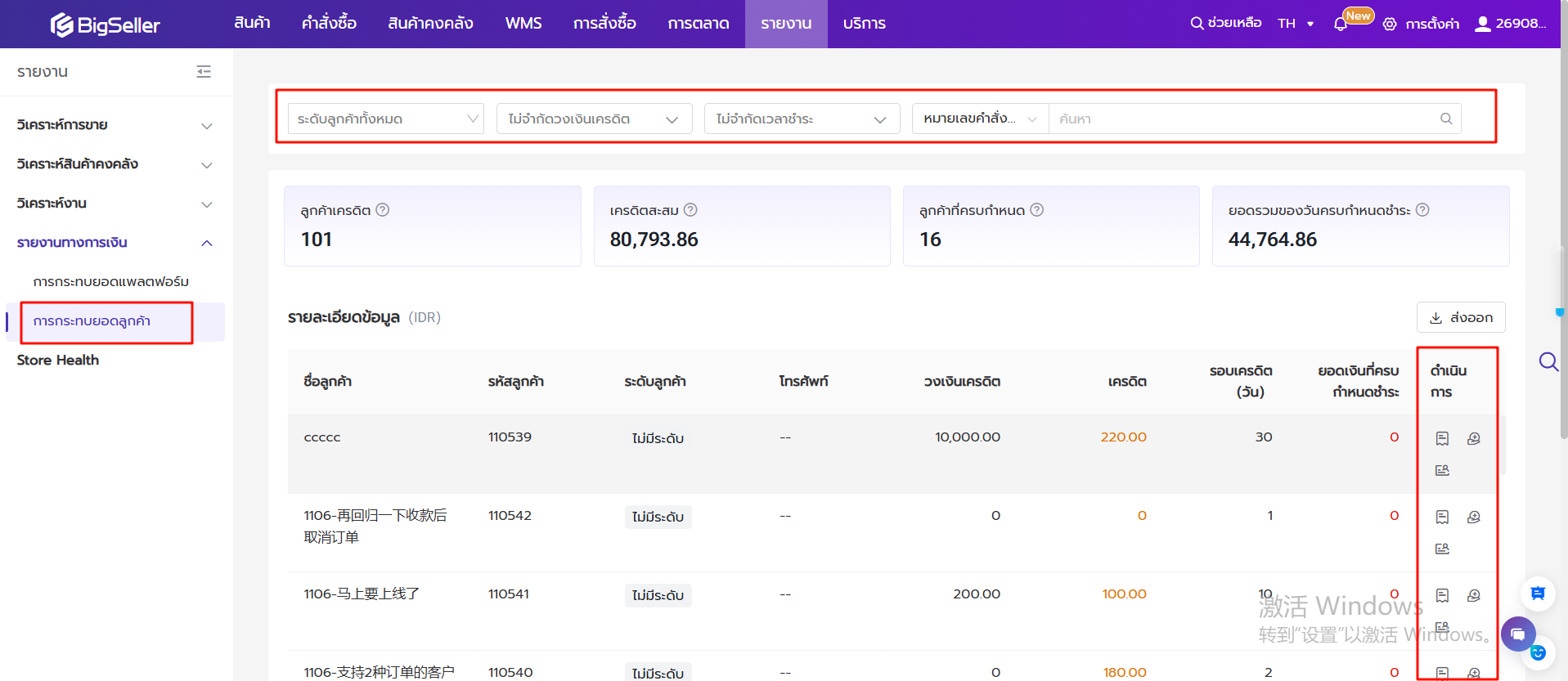
Task: Click the receipt icon in the ccccc row
Action: [1442, 439]
